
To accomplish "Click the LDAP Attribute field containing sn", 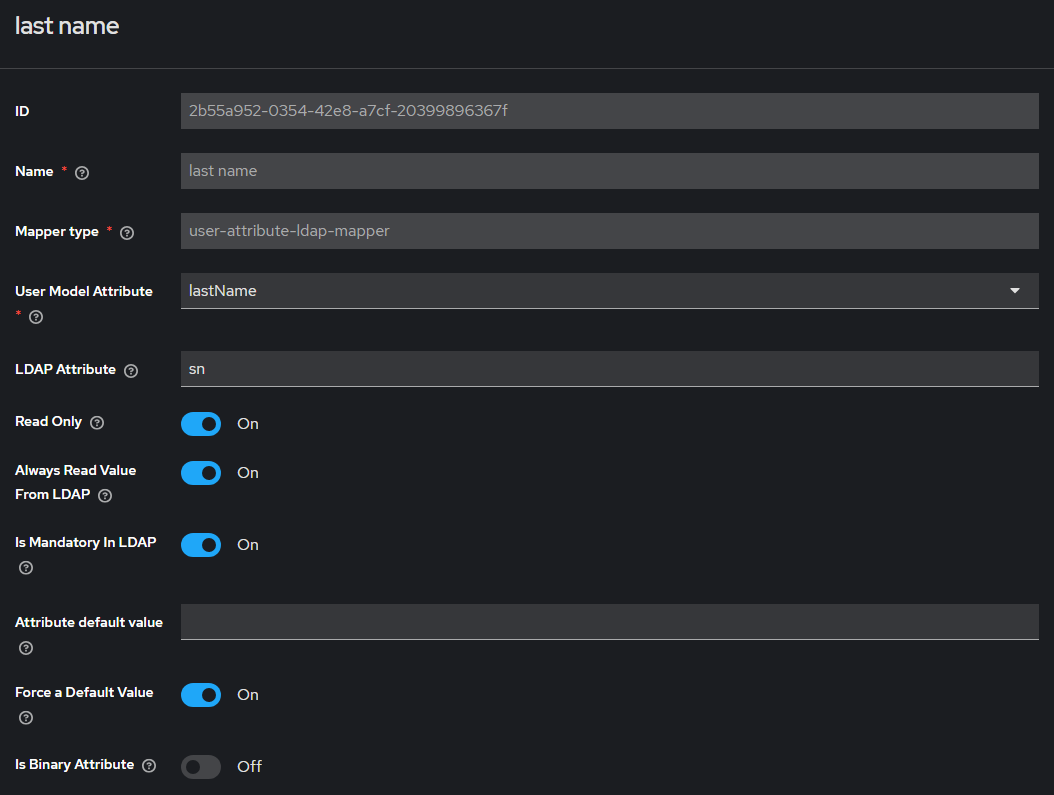I will coord(609,369).
